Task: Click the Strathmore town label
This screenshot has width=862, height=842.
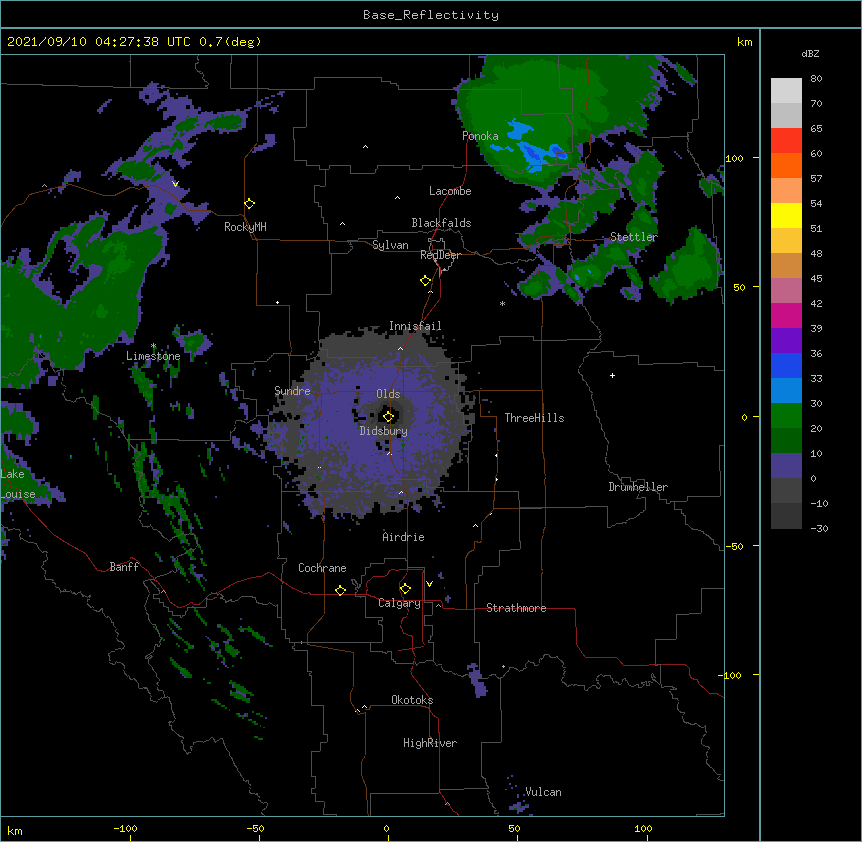Action: tap(516, 608)
